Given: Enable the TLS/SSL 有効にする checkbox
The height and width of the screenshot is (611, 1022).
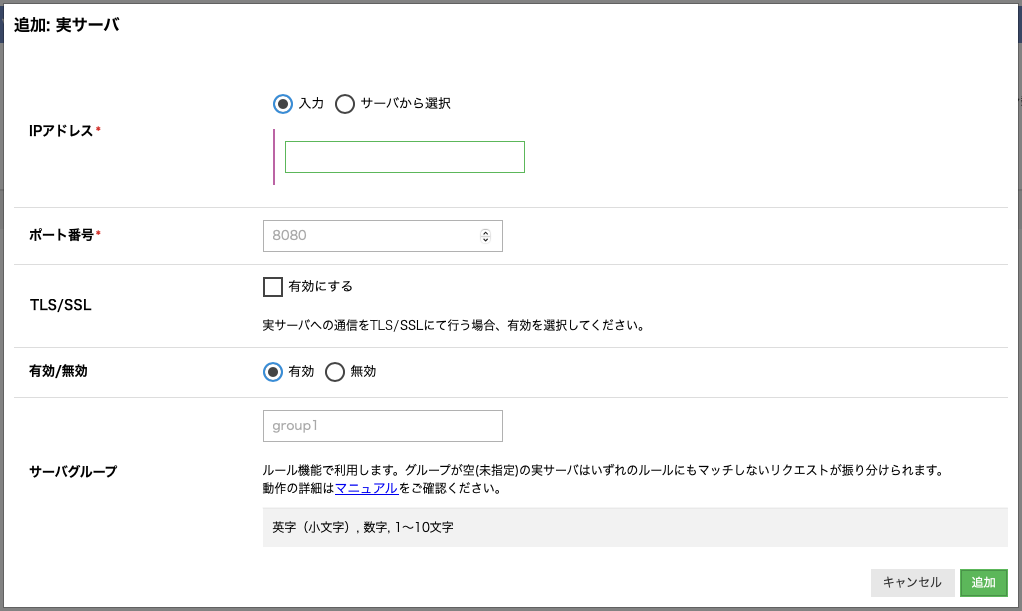Looking at the screenshot, I should tap(272, 287).
